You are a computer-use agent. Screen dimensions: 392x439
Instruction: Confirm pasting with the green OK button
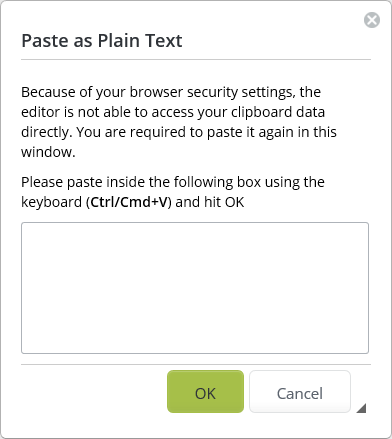(x=205, y=392)
